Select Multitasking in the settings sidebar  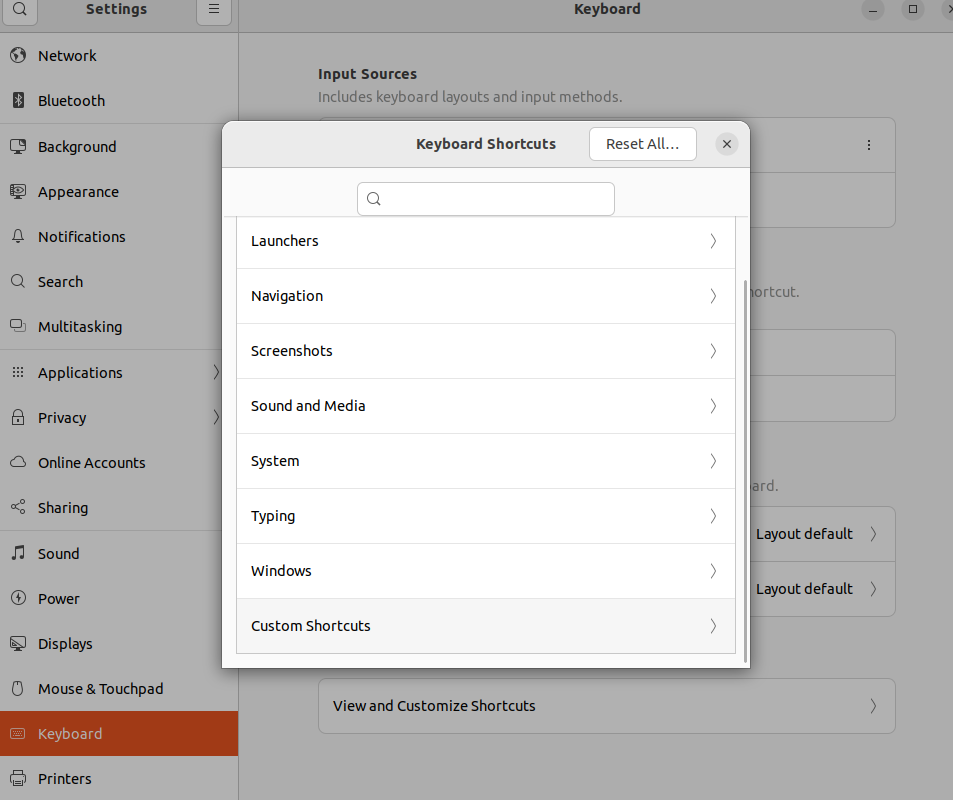(x=119, y=326)
